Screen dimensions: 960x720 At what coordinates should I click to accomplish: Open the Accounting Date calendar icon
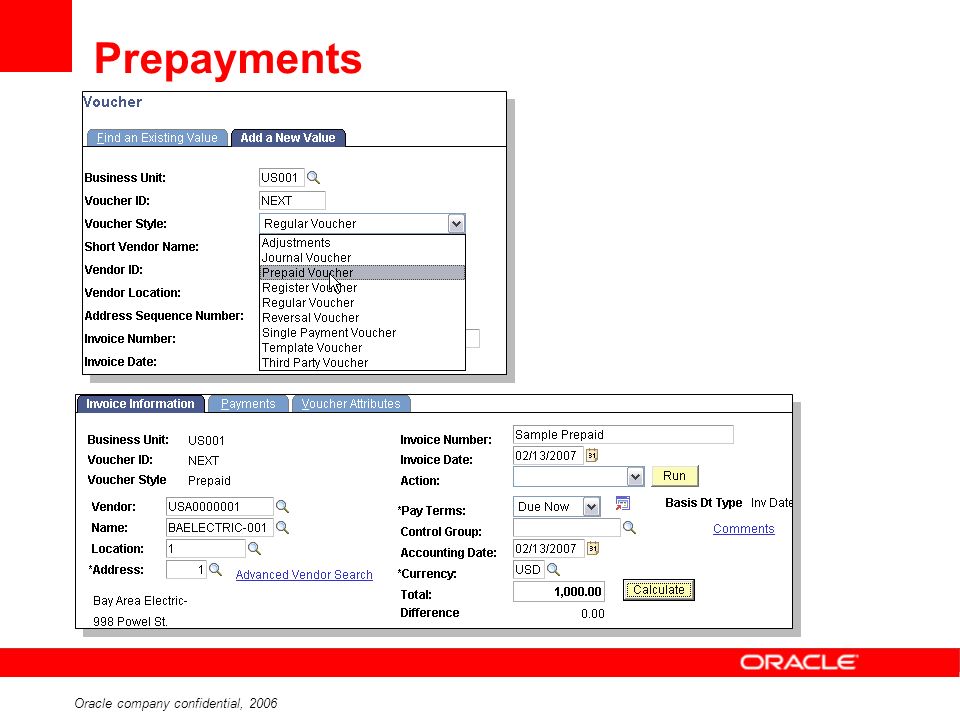[593, 548]
